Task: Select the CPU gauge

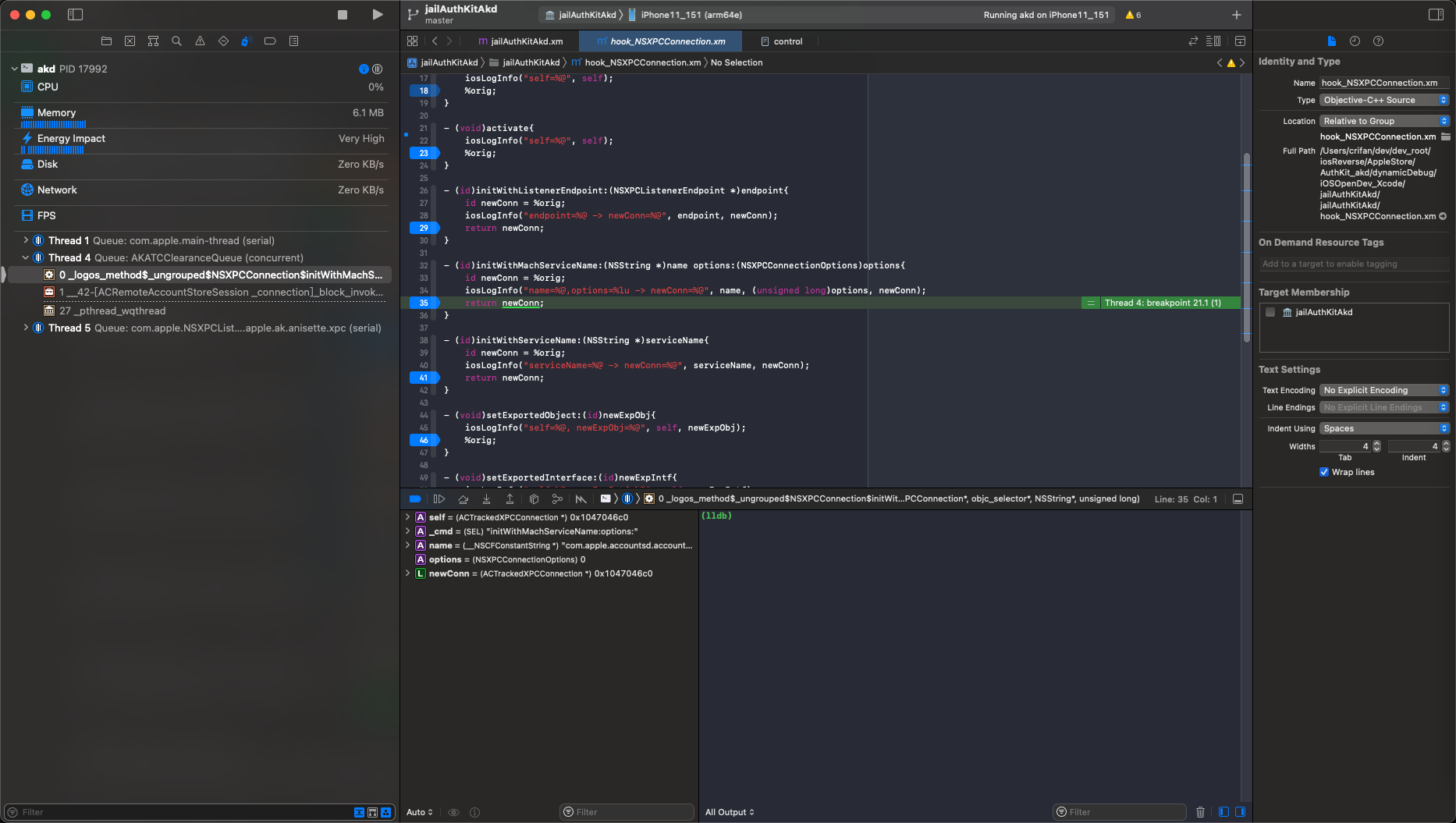Action: coord(201,87)
